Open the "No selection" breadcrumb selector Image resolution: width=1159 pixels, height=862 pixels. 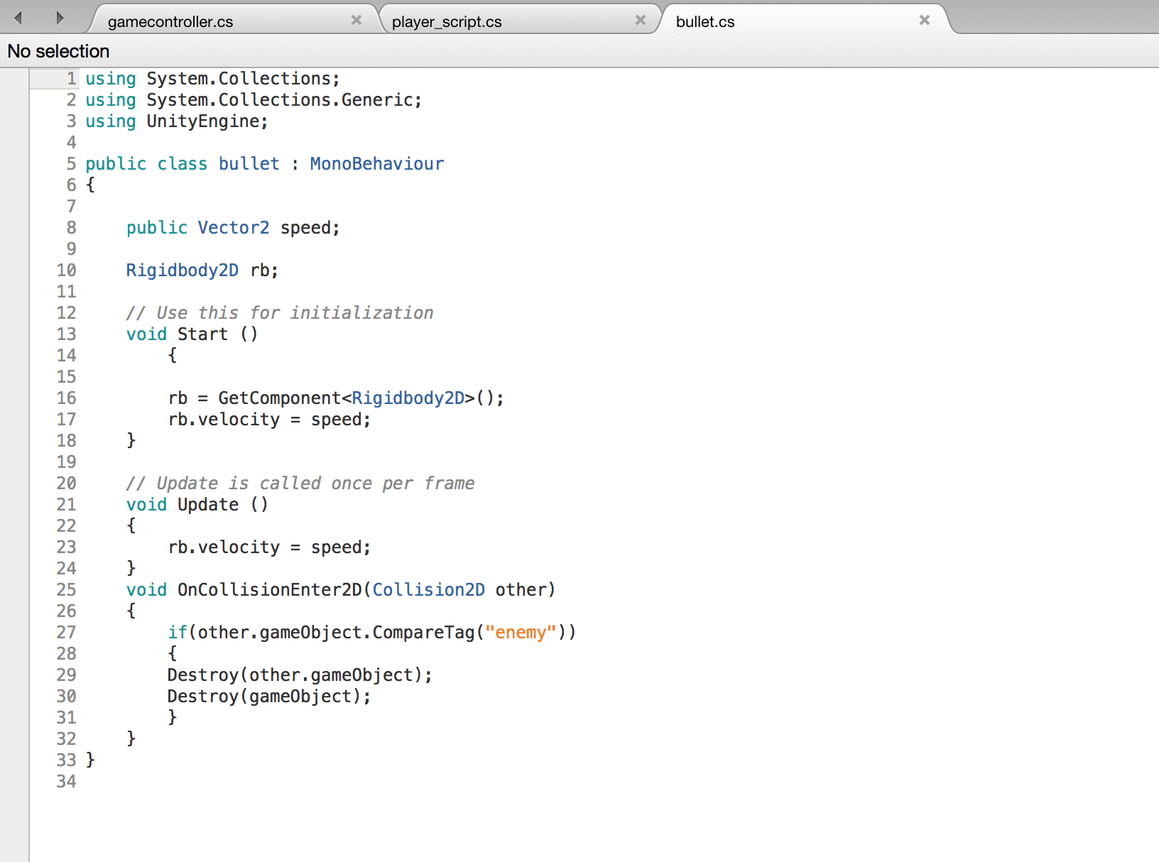coord(58,51)
